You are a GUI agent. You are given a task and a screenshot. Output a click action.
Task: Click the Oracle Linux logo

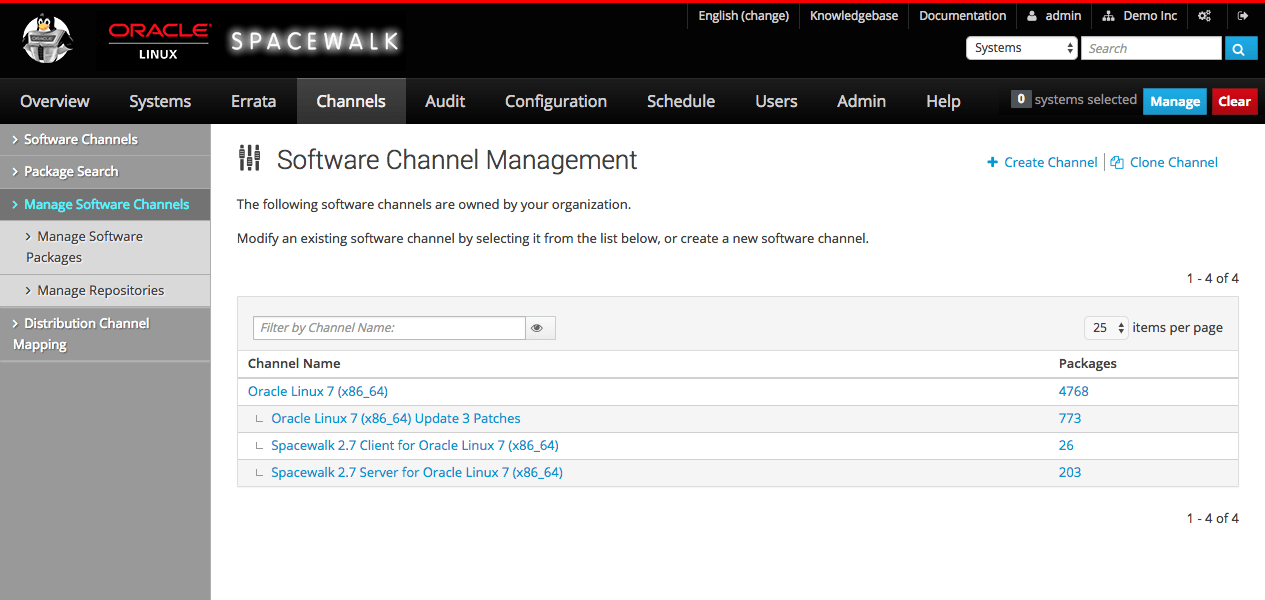159,40
